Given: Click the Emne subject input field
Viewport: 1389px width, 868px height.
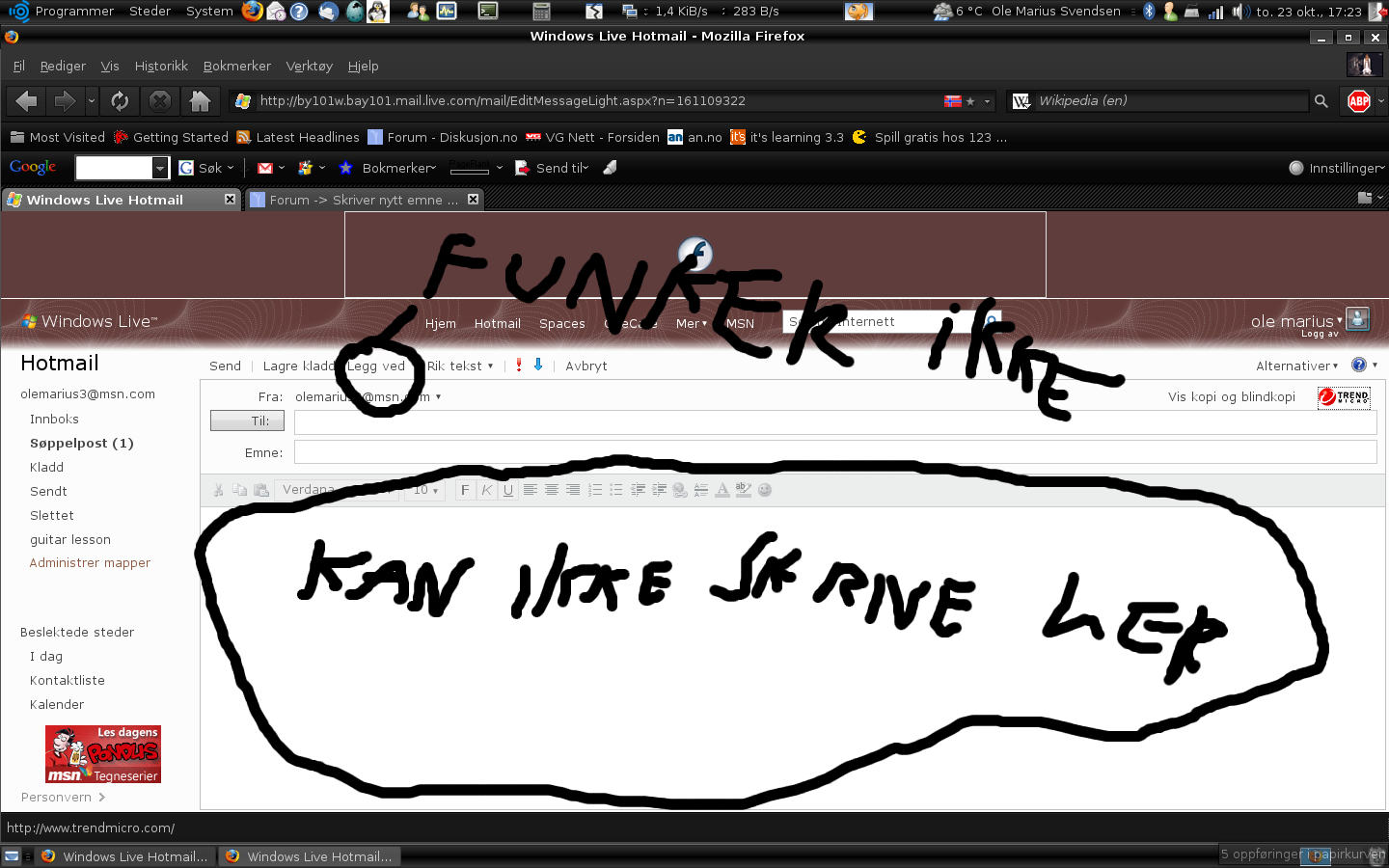Looking at the screenshot, I should click(835, 452).
